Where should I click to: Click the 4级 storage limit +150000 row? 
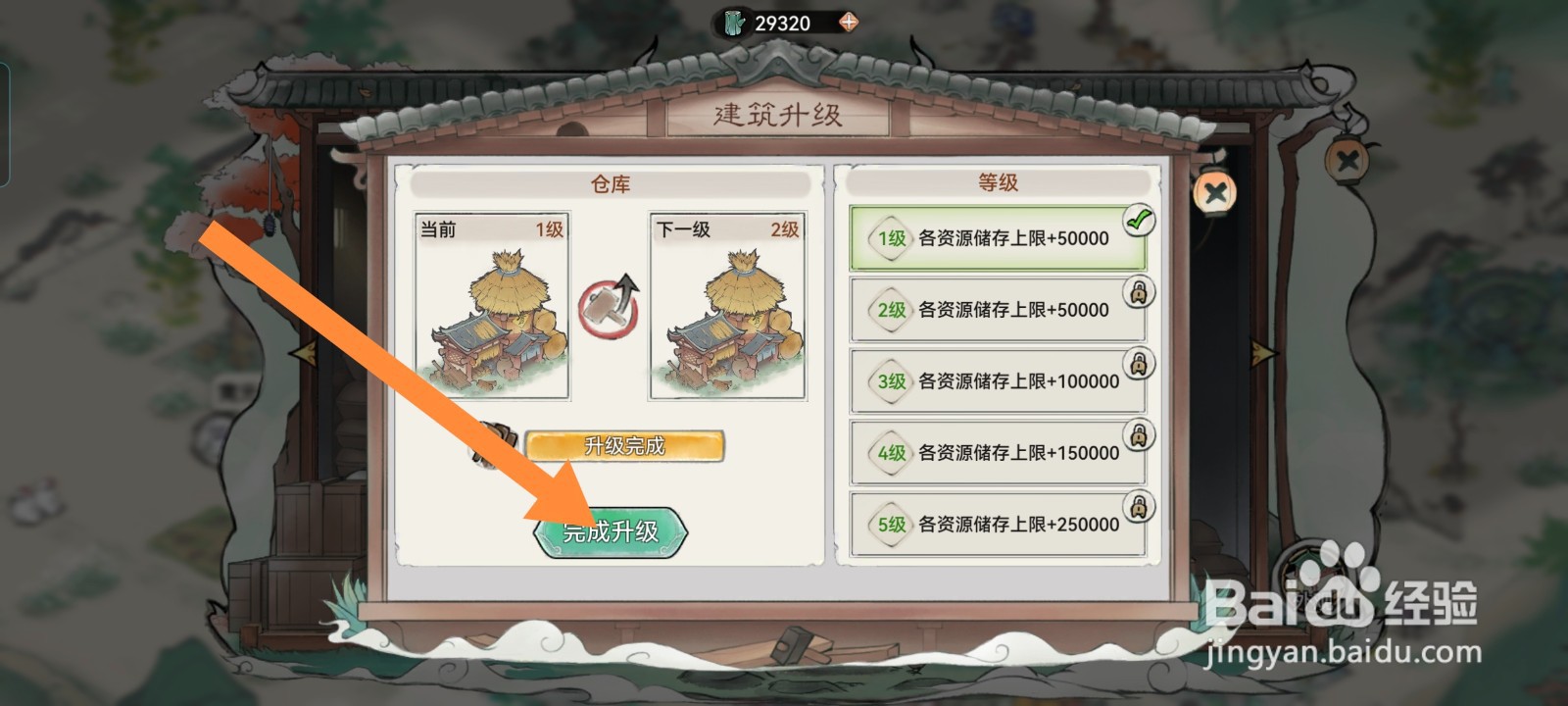[x=998, y=453]
